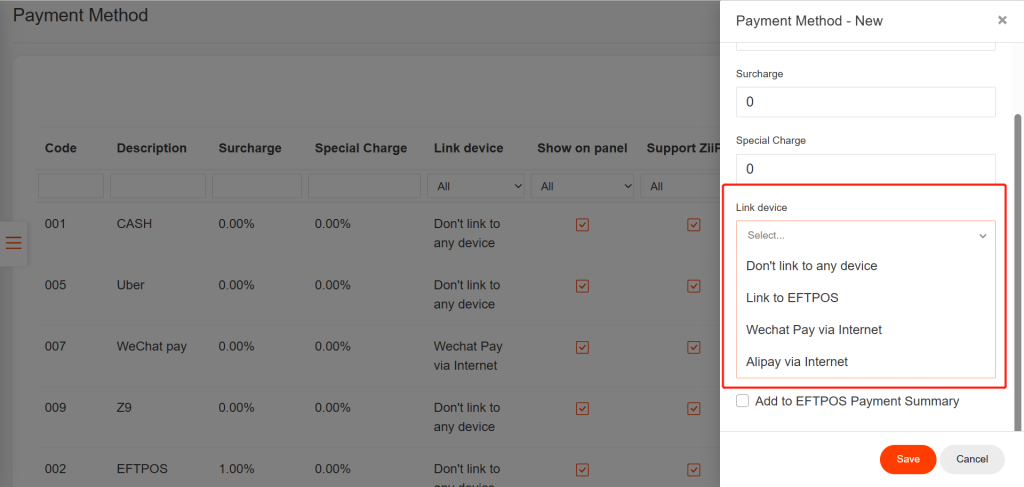Open Show on panel filter dropdown
This screenshot has height=487, width=1024.
coord(582,186)
